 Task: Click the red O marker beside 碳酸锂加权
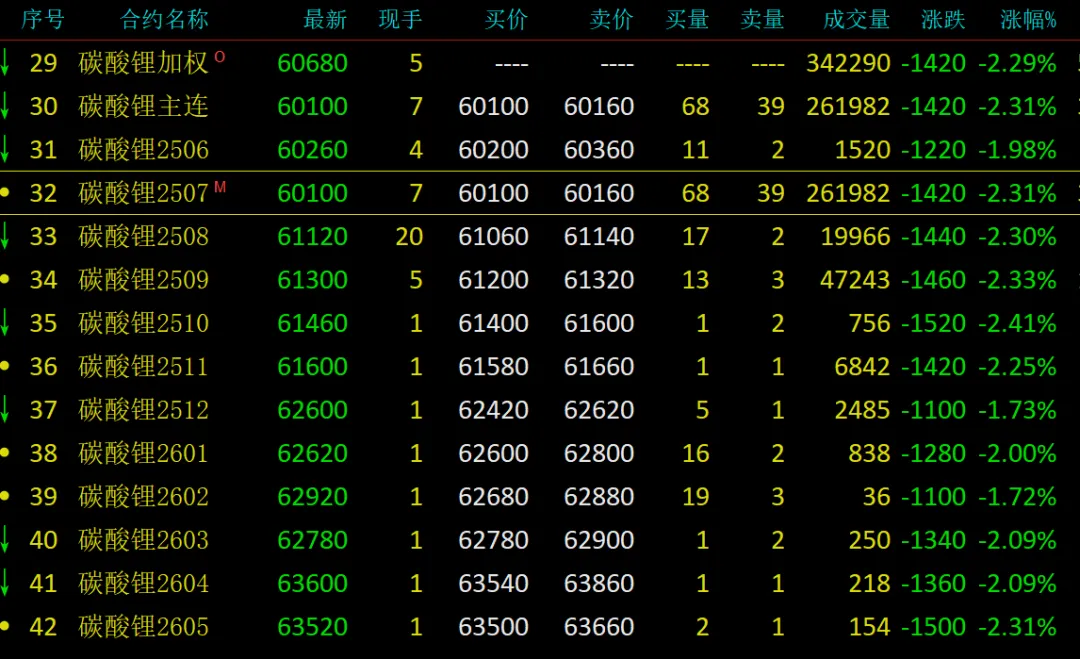pyautogui.click(x=220, y=56)
